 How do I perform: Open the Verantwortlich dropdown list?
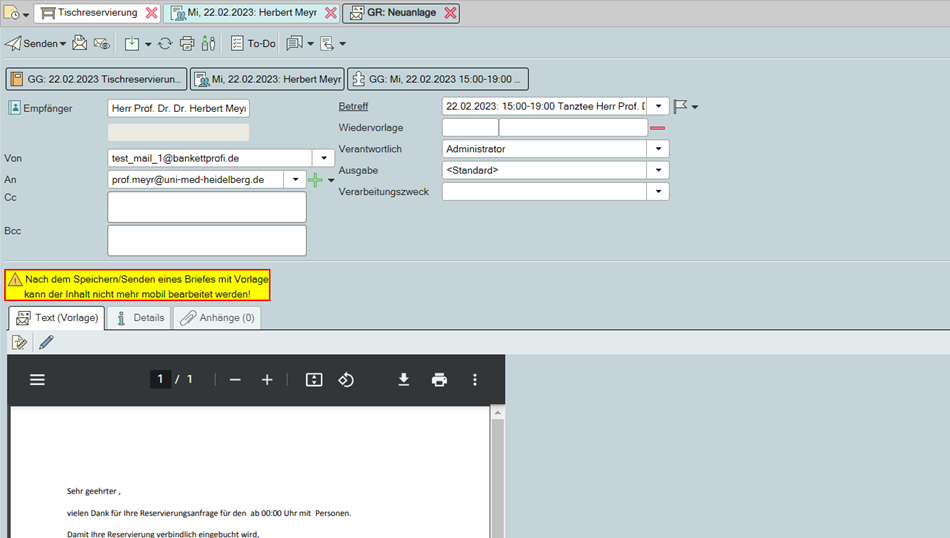[x=658, y=149]
